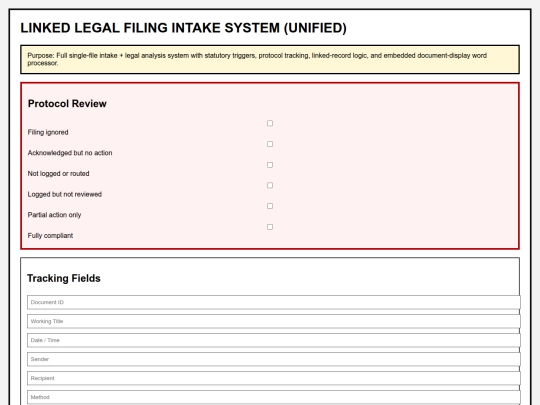Focus the Method text field
Image resolution: width=540 pixels, height=405 pixels.
tap(274, 397)
